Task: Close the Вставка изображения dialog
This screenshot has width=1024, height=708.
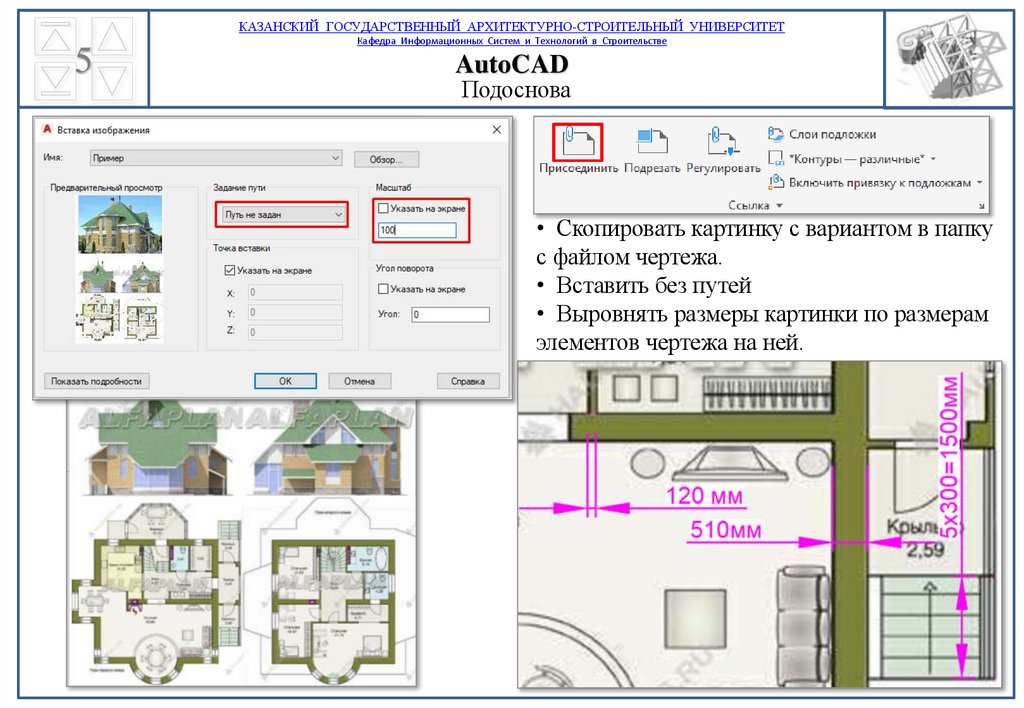Action: [x=496, y=129]
